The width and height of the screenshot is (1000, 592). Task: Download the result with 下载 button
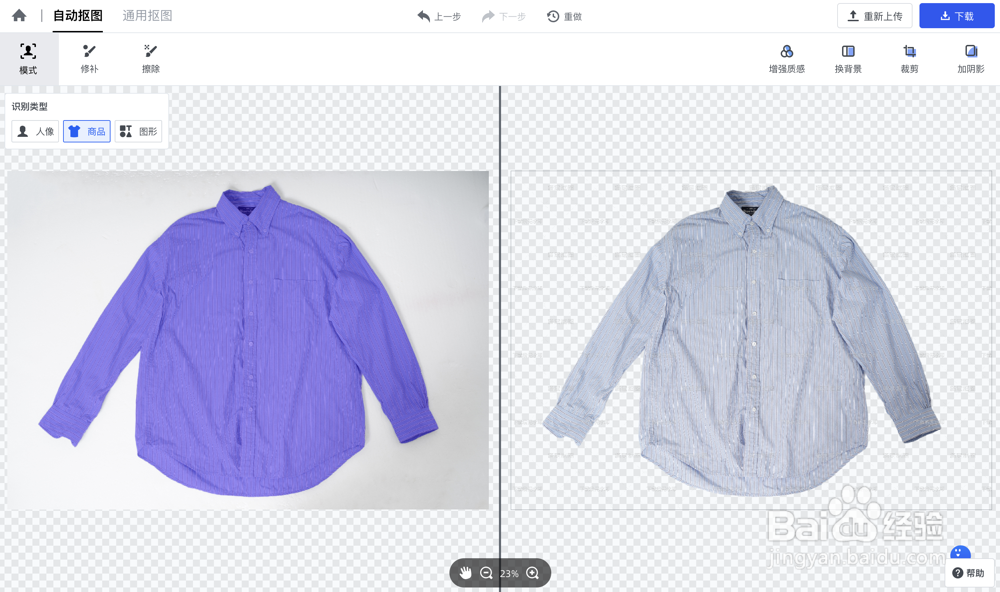point(957,16)
